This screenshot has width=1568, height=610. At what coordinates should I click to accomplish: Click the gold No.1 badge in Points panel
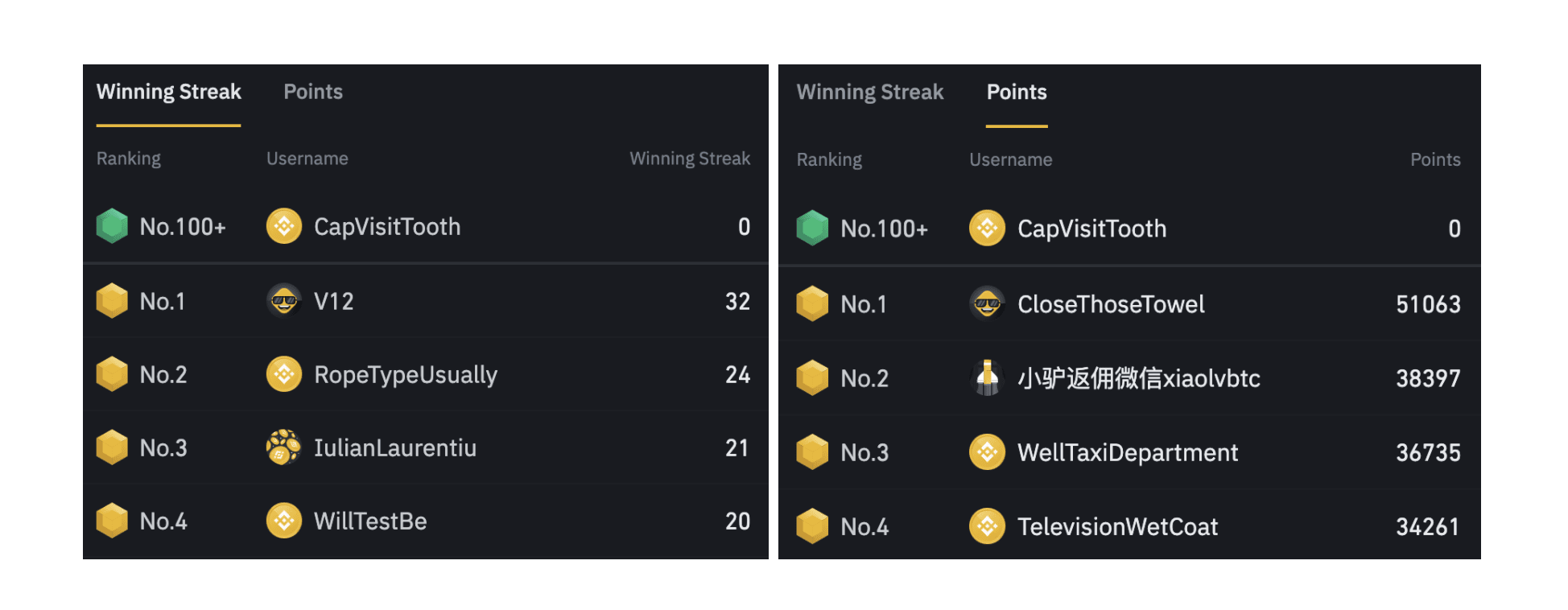click(812, 303)
